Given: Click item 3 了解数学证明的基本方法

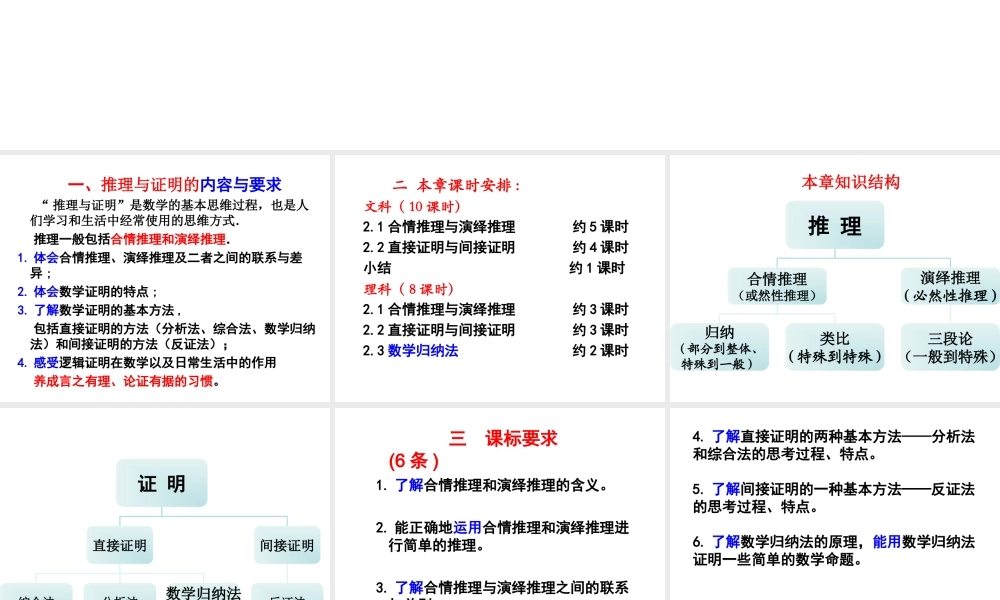Looking at the screenshot, I should click(99, 311).
